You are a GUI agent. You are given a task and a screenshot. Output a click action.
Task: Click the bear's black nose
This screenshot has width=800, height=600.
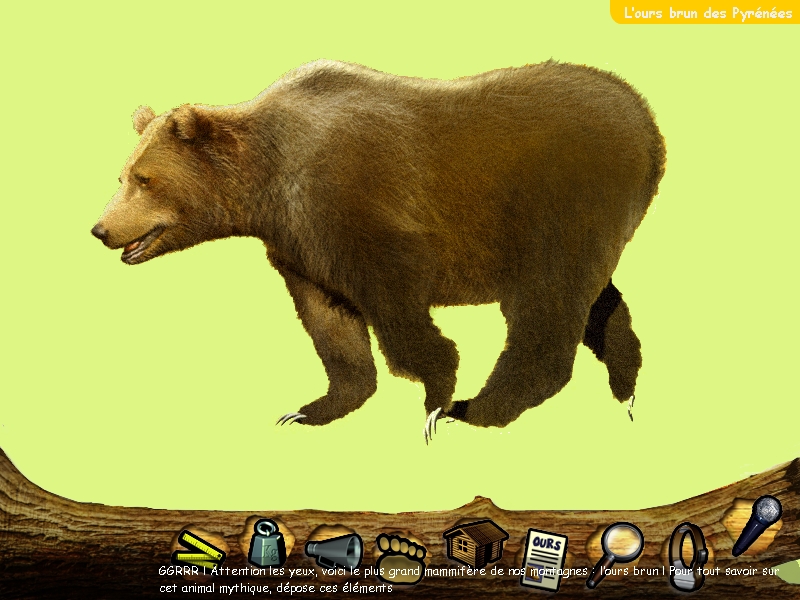[99, 232]
